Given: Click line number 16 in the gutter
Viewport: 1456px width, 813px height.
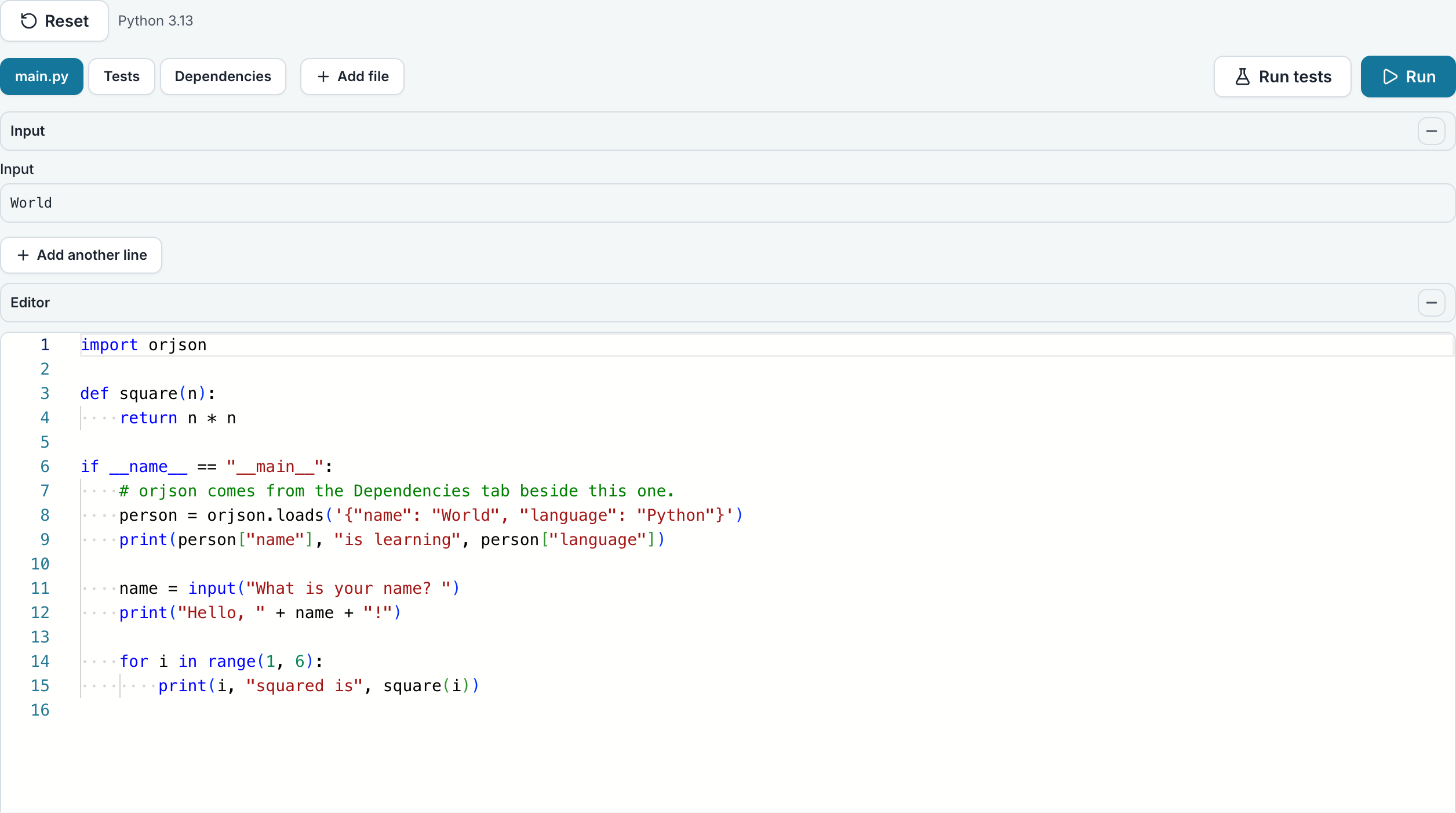Looking at the screenshot, I should 40,710.
